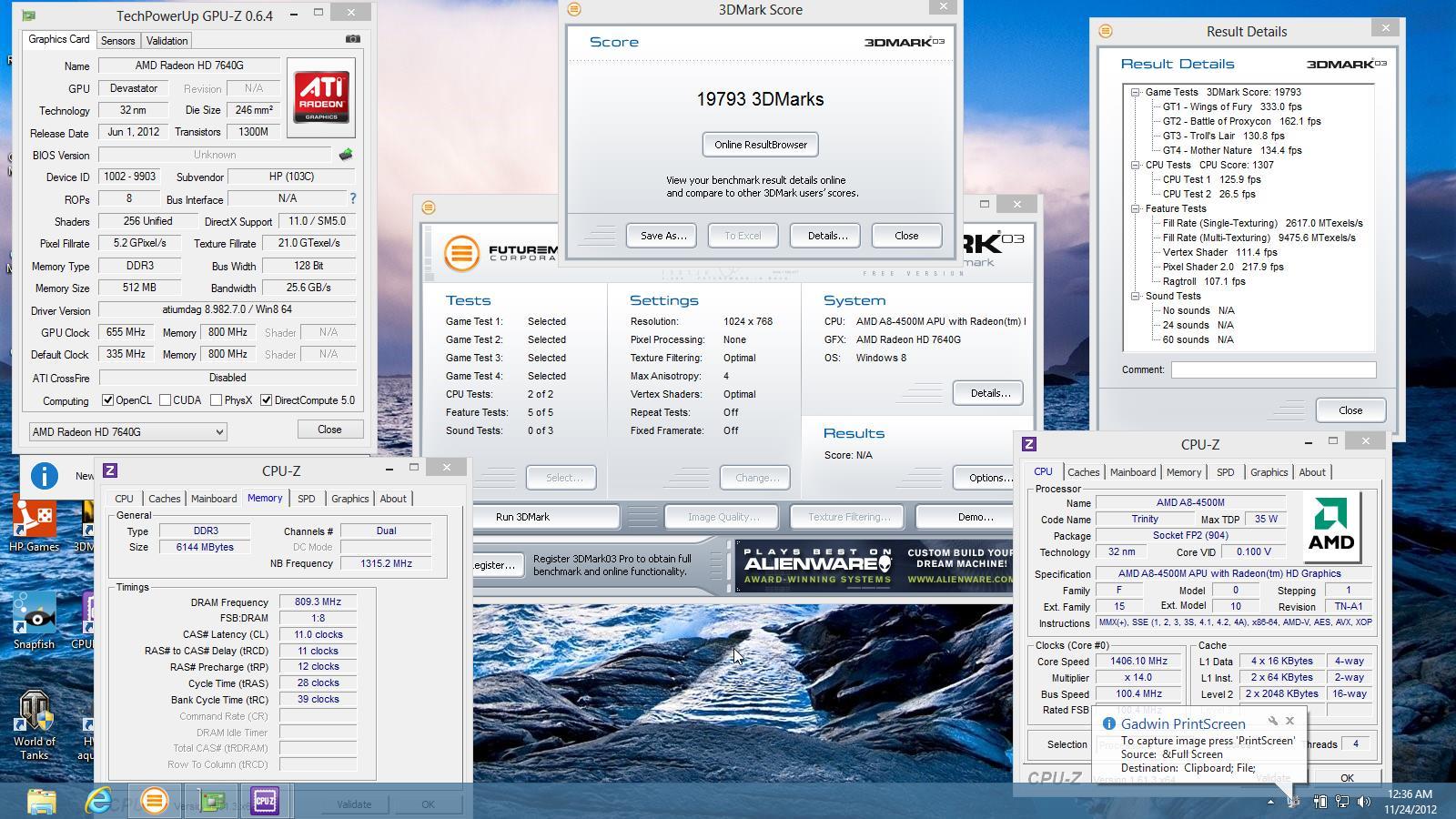Click the GPU-Z screenshot camera icon
The image size is (1456, 819).
353,39
